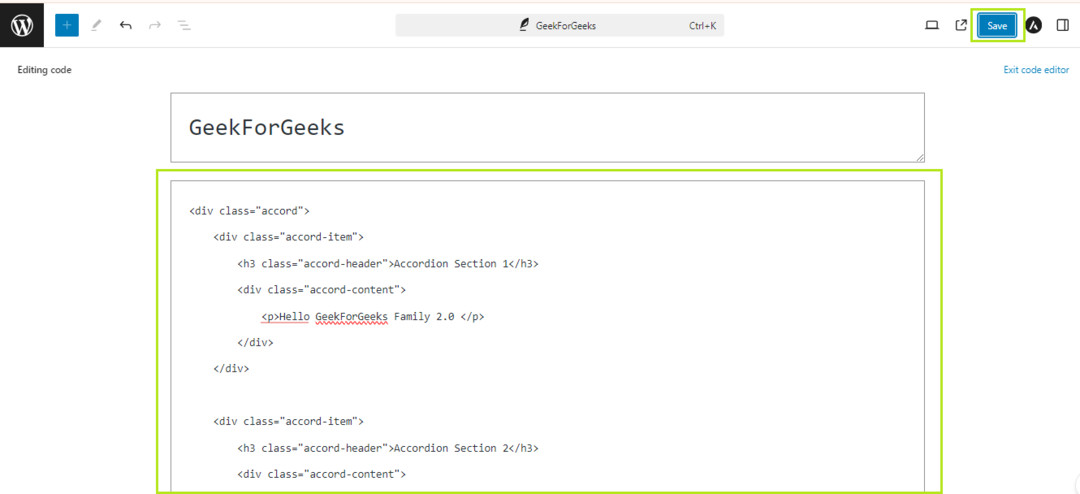Save the page
This screenshot has width=1080, height=494.
point(997,25)
